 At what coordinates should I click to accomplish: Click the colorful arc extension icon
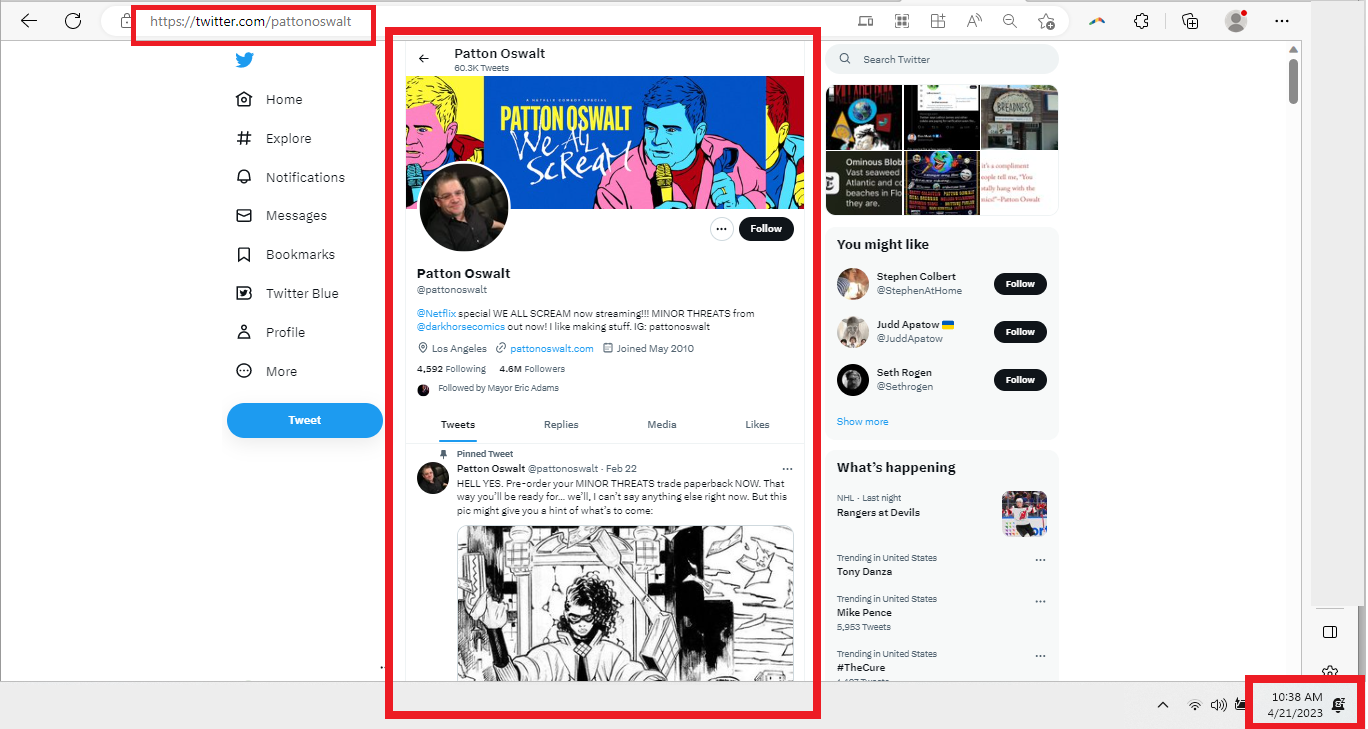1097,21
